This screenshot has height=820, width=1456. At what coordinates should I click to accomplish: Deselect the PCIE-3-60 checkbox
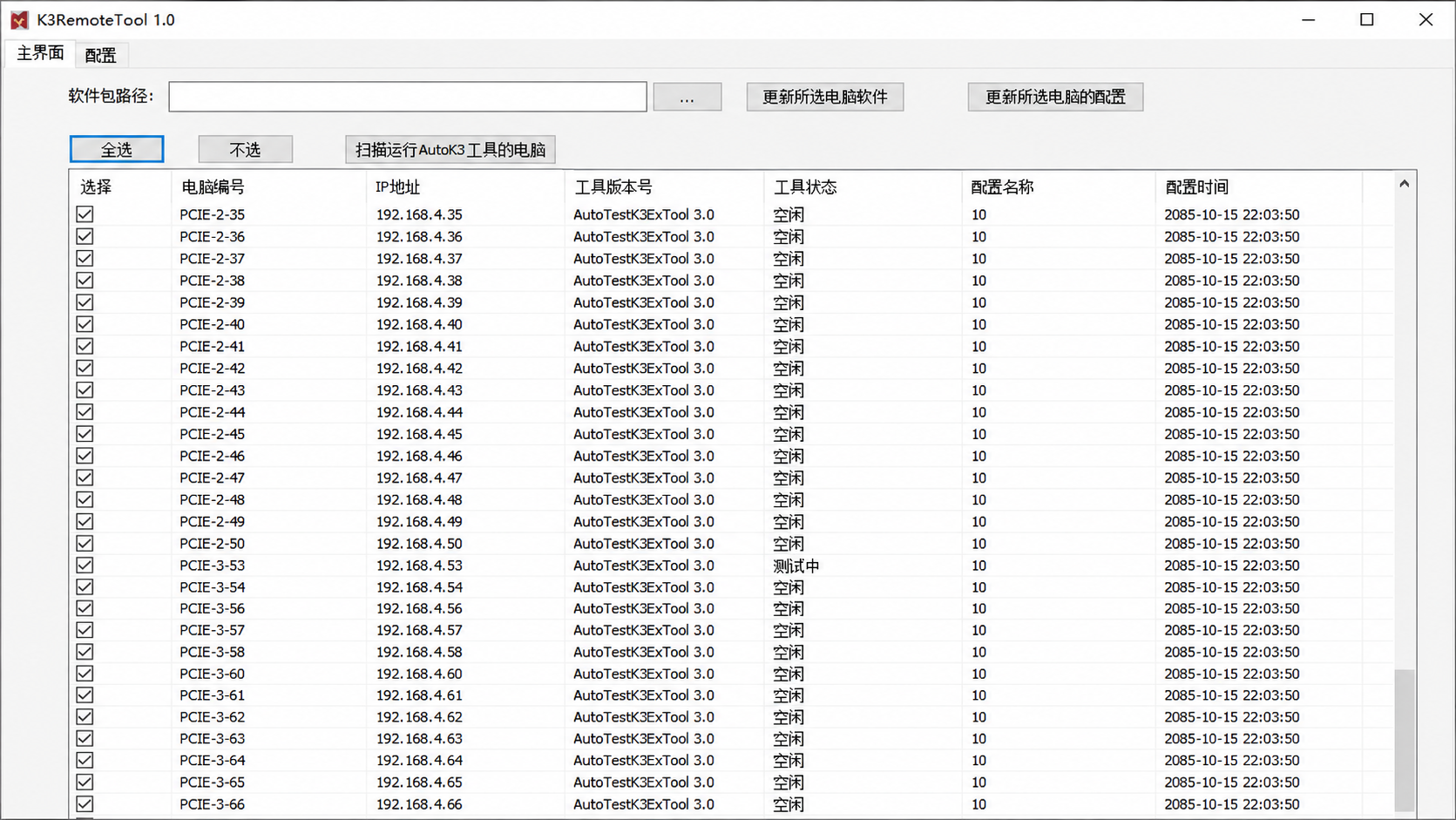click(85, 674)
